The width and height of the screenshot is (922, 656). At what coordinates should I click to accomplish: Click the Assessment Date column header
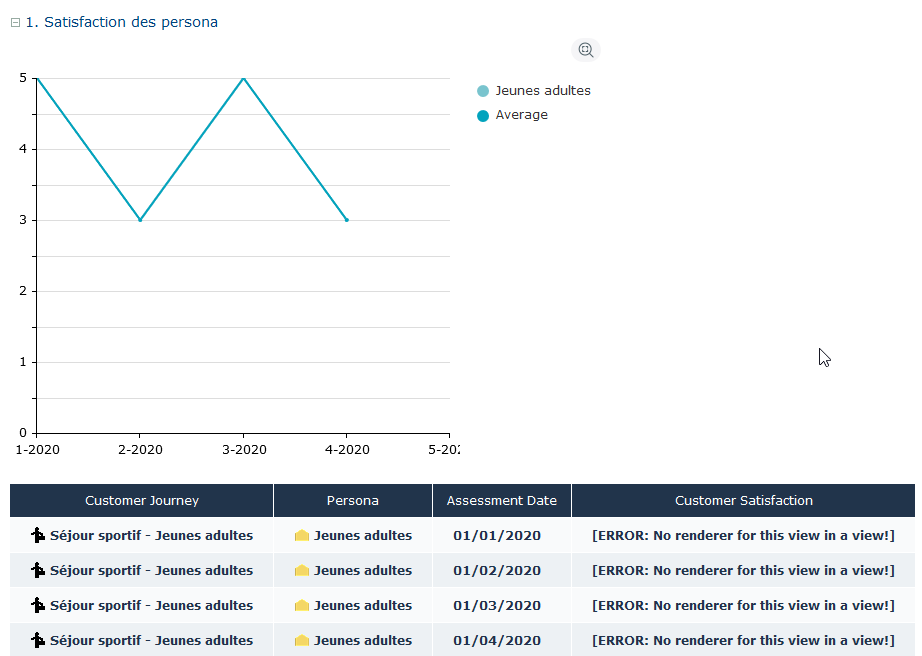tap(501, 501)
